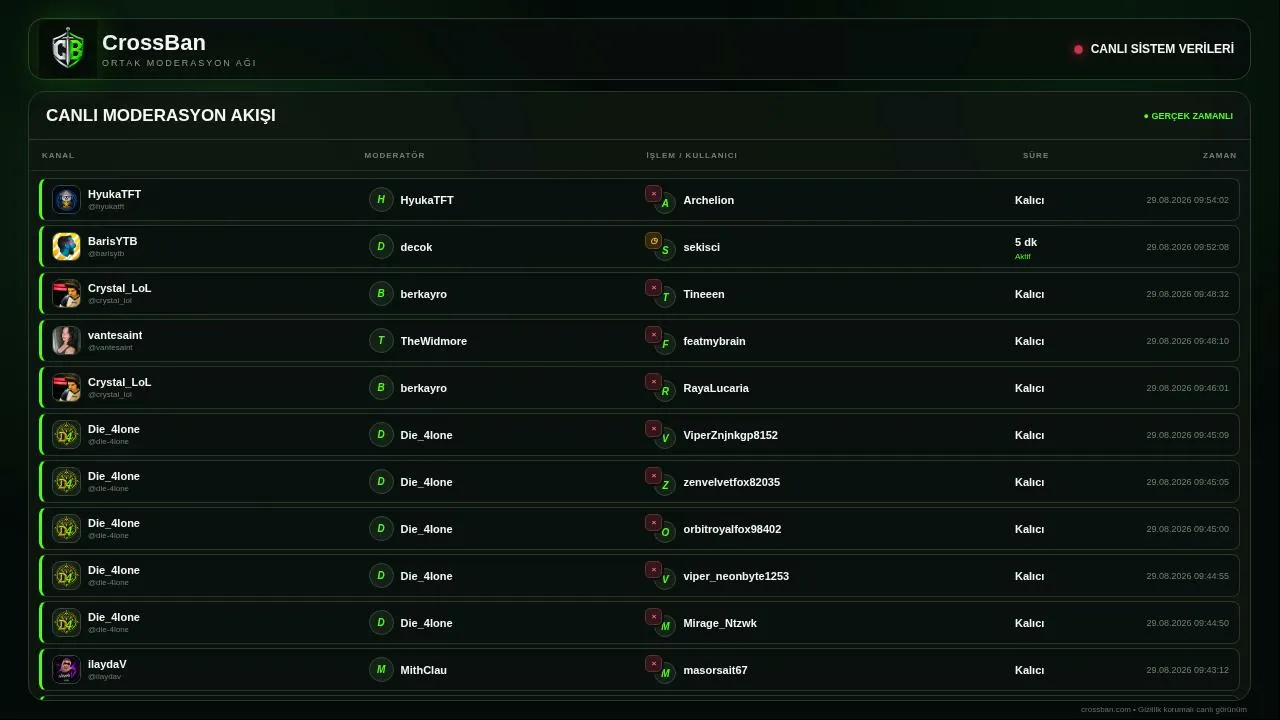The height and width of the screenshot is (720, 1280).
Task: Sort by the ZAMAN column header
Action: click(x=1219, y=155)
